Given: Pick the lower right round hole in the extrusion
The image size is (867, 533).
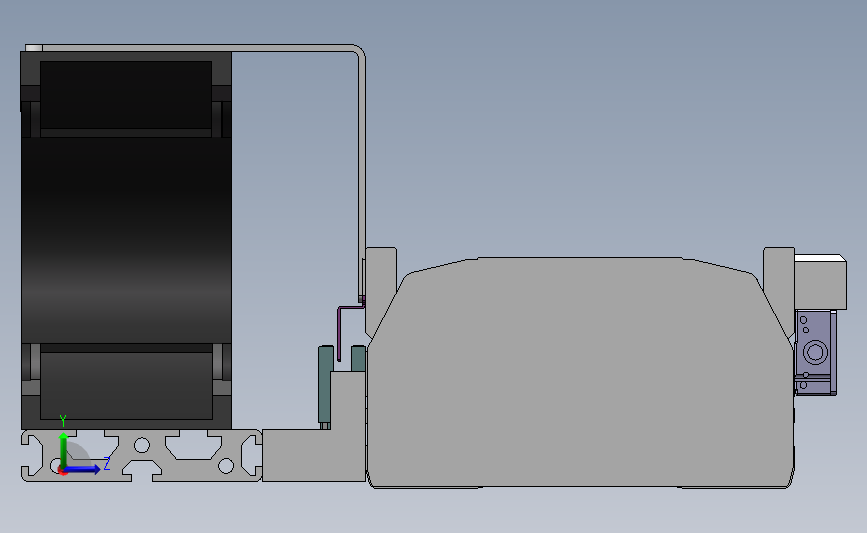Looking at the screenshot, I should 226,466.
